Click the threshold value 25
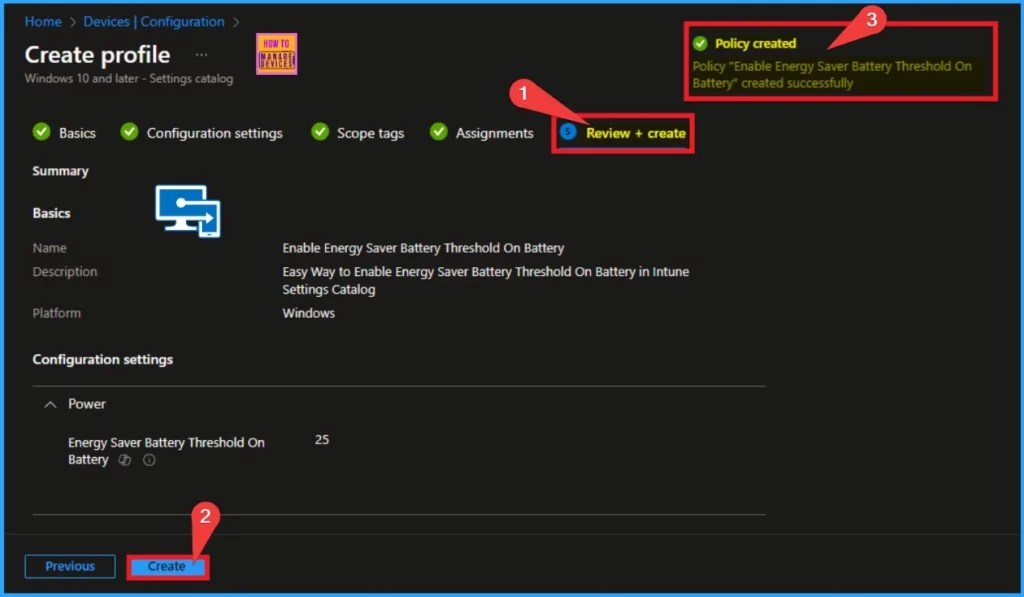 pyautogui.click(x=322, y=440)
